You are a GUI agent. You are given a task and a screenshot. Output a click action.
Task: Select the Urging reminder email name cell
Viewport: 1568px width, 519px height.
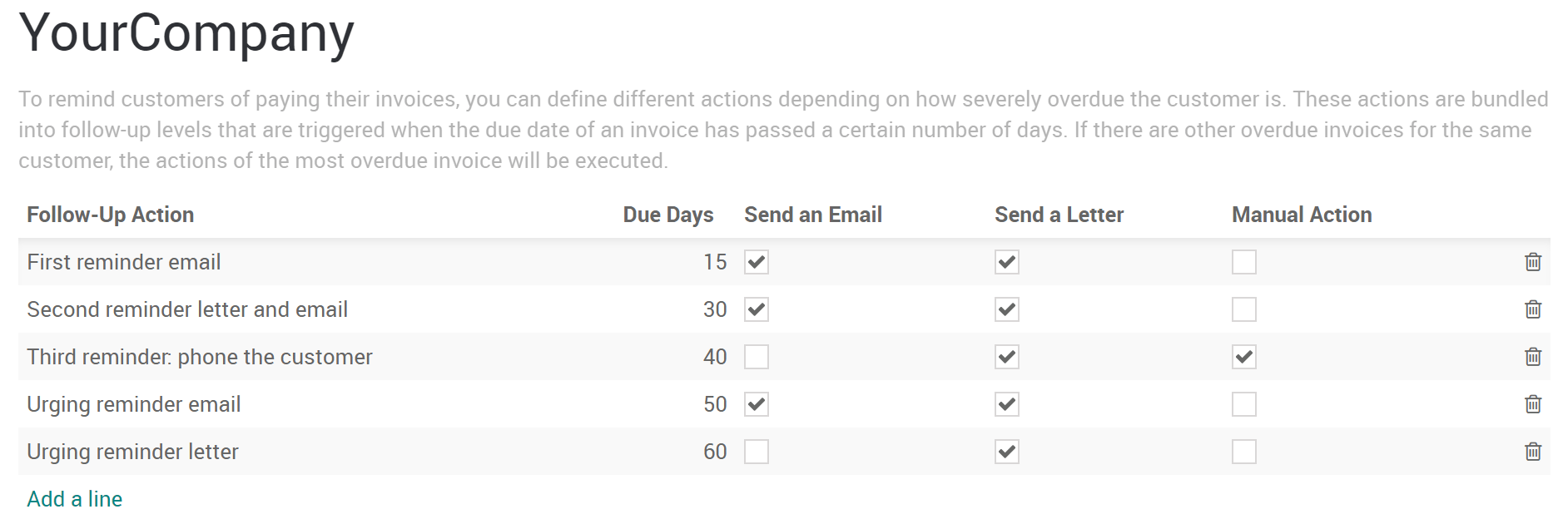[134, 404]
